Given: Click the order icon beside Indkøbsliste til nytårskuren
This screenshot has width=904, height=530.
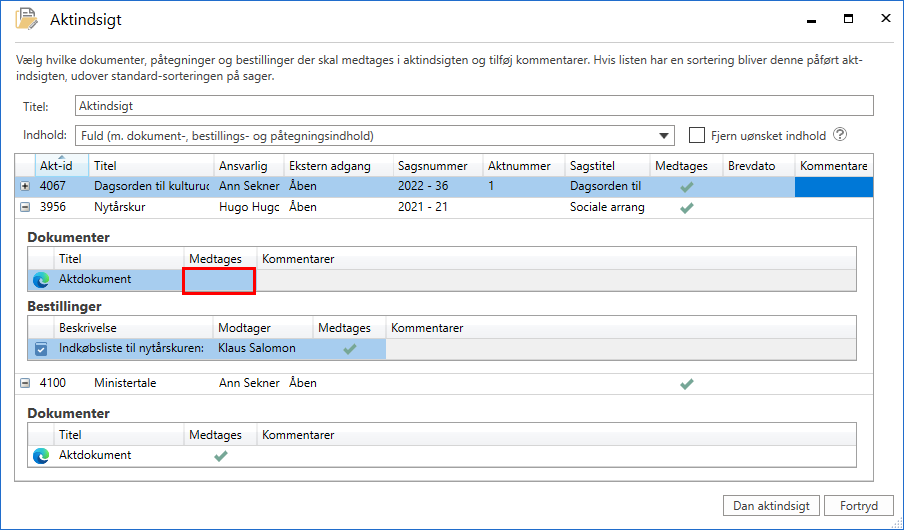Looking at the screenshot, I should tap(41, 349).
